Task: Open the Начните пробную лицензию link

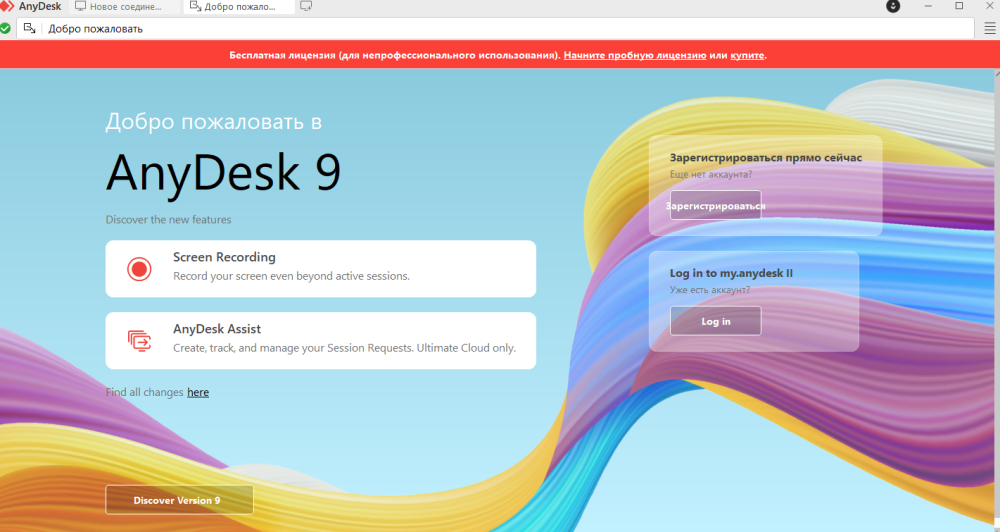Action: coord(635,55)
